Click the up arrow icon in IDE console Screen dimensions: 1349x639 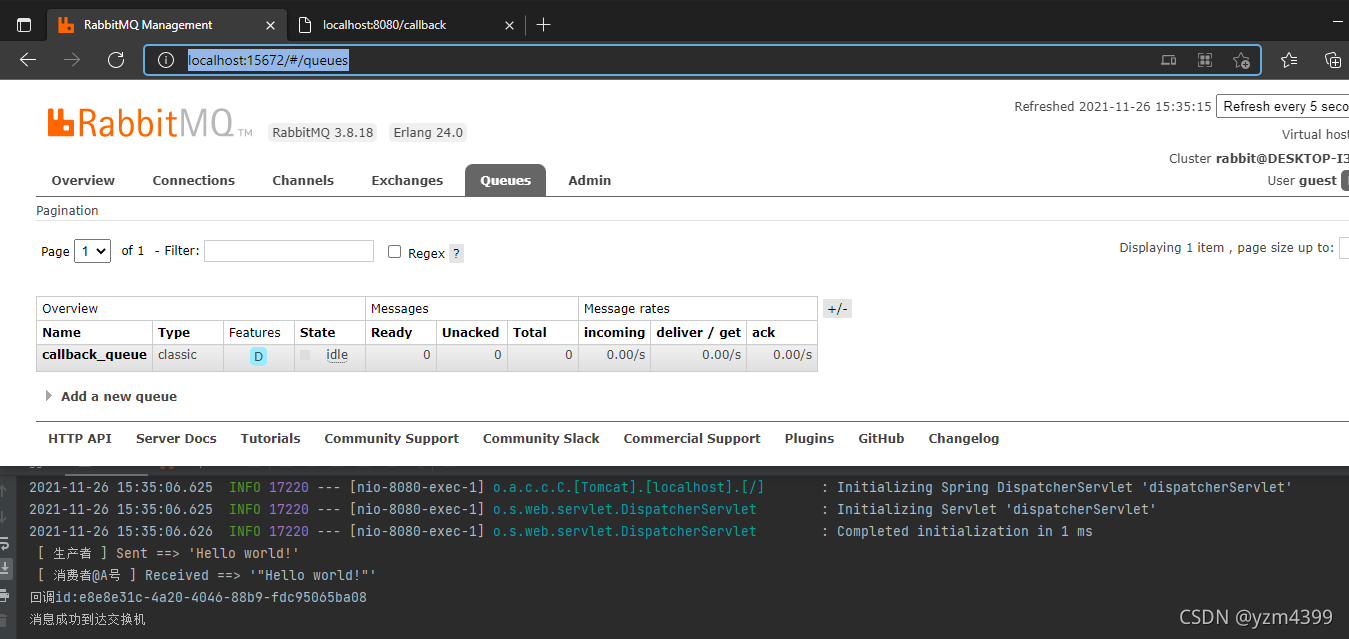coord(5,490)
